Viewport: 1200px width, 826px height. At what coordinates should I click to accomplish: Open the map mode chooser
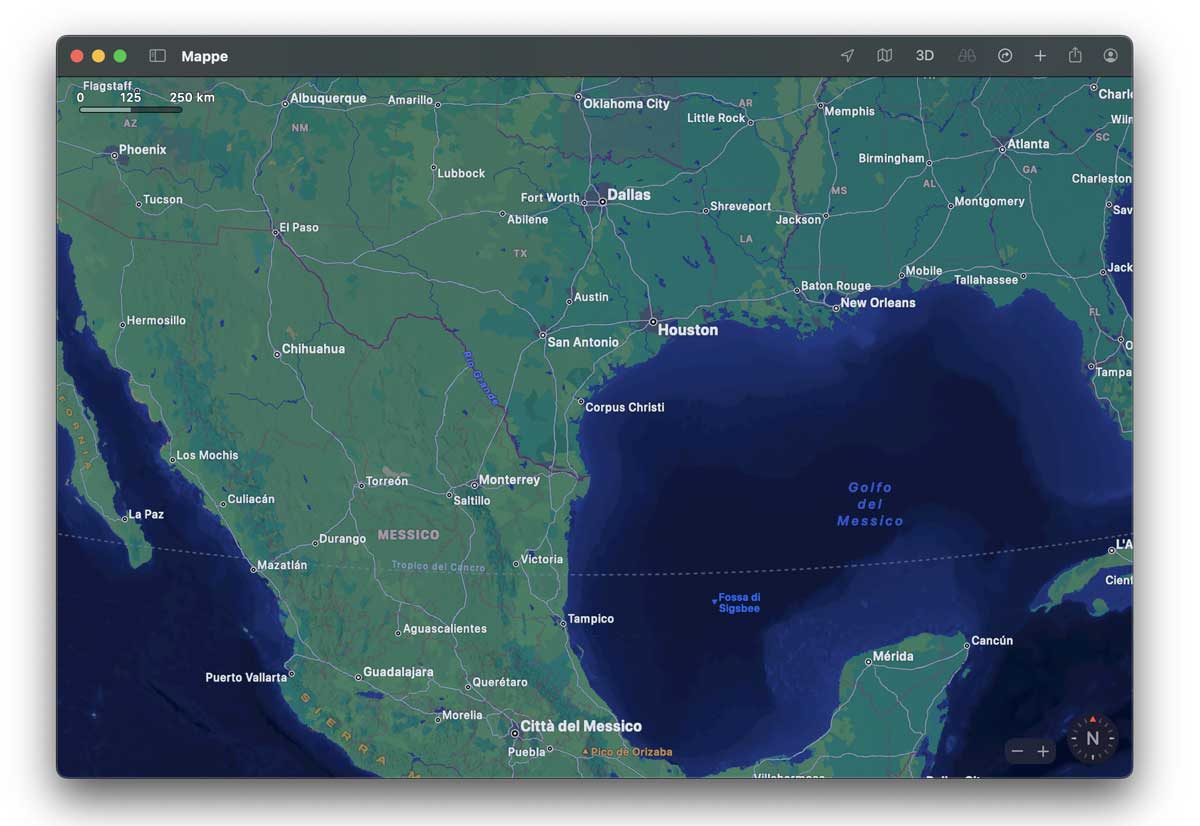pyautogui.click(x=885, y=56)
